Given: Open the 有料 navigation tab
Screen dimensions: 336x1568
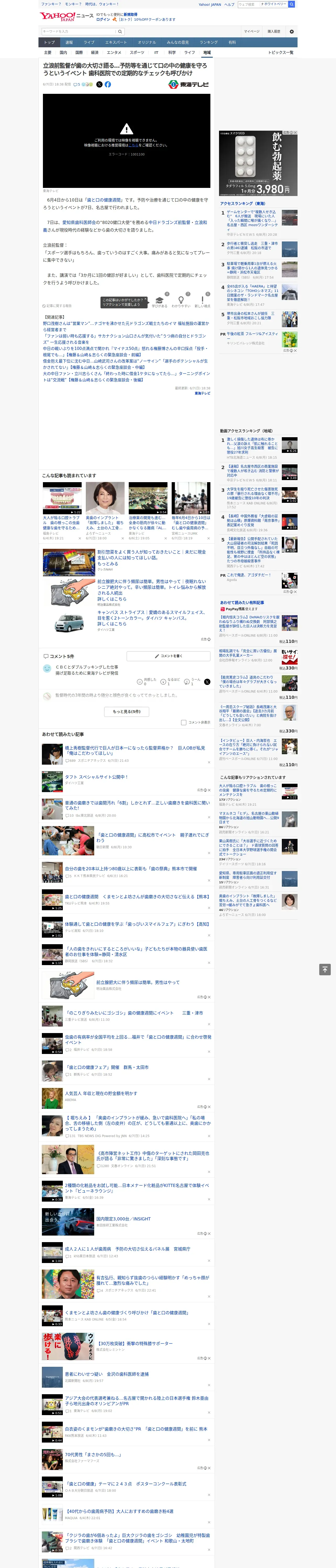Looking at the screenshot, I should pyautogui.click(x=232, y=43).
